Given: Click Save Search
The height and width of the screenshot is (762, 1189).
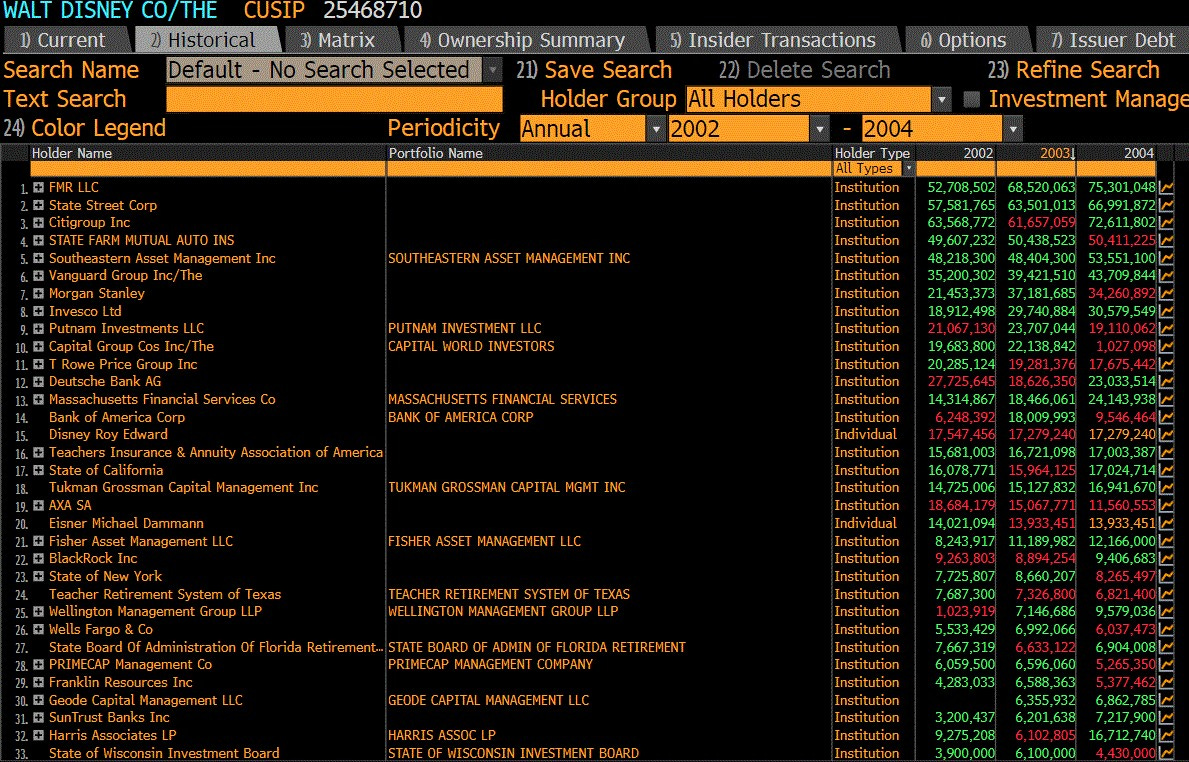Looking at the screenshot, I should 594,70.
